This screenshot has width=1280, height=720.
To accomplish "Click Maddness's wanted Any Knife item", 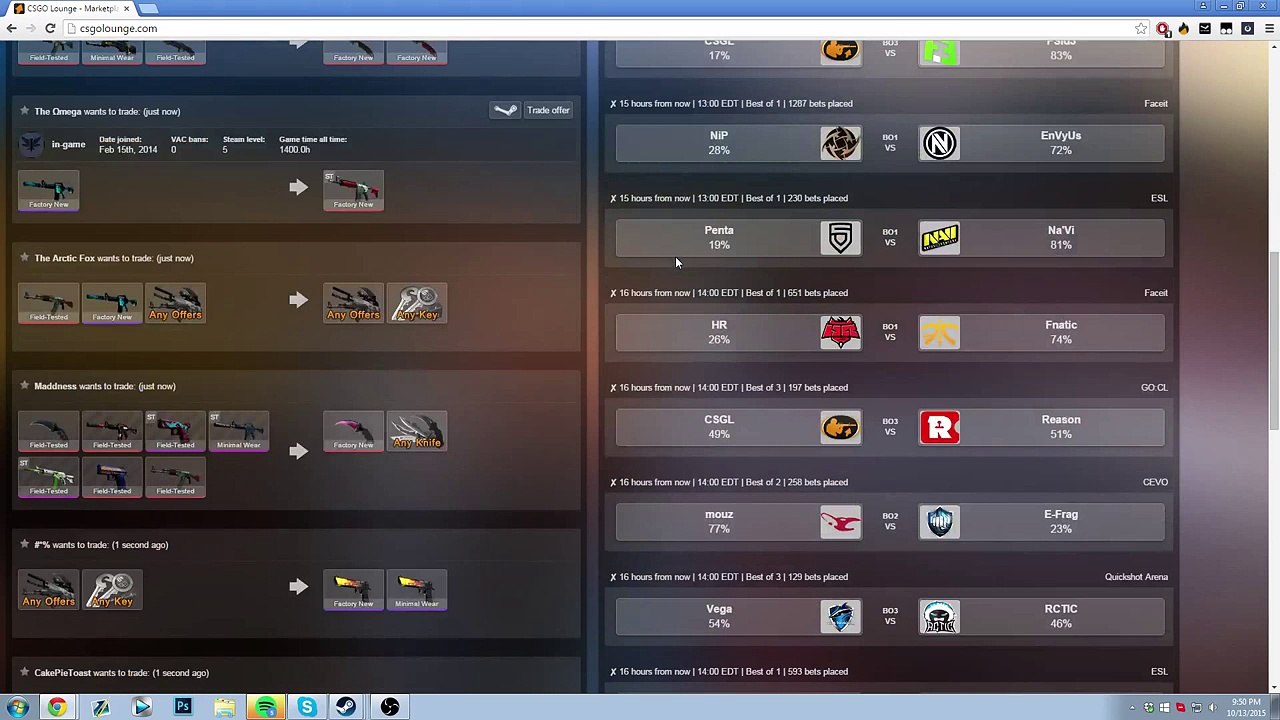I will coord(417,431).
